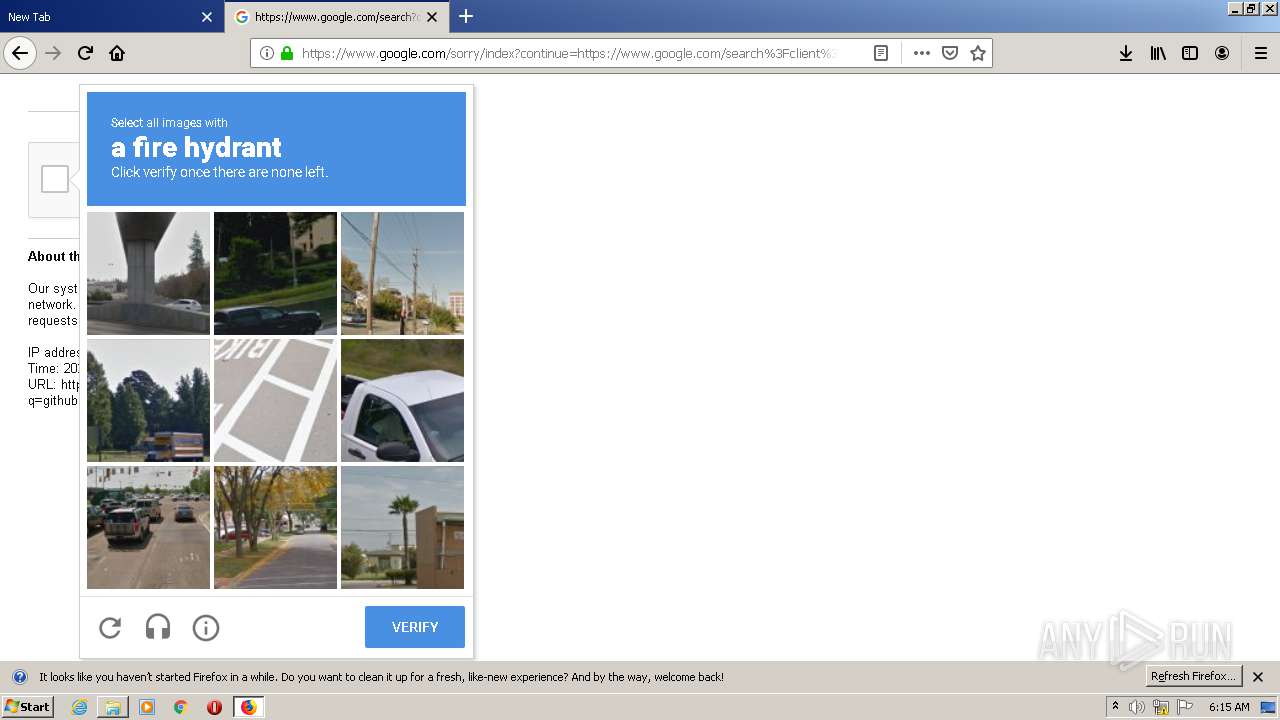1280x720 pixels.
Task: Select the palm tree building tile
Action: click(402, 527)
